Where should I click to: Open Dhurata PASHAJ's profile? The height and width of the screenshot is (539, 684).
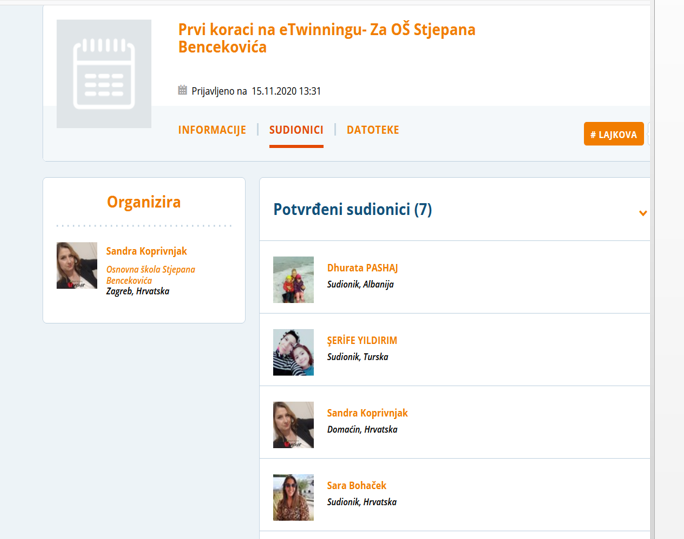point(363,268)
